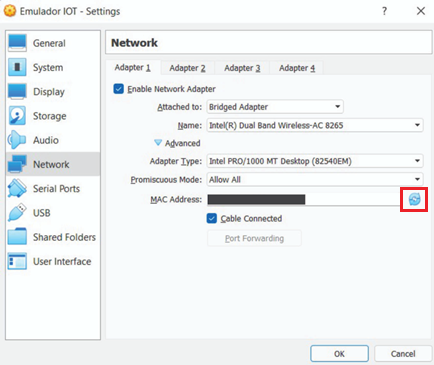Open Shared Folders settings

click(53, 237)
